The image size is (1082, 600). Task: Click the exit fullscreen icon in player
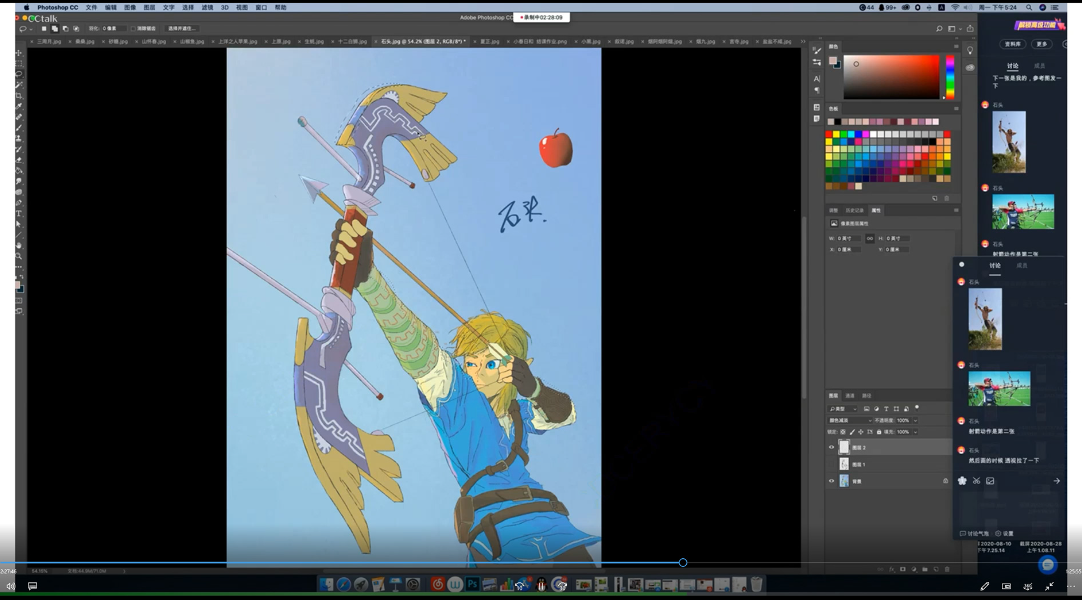[x=1050, y=586]
